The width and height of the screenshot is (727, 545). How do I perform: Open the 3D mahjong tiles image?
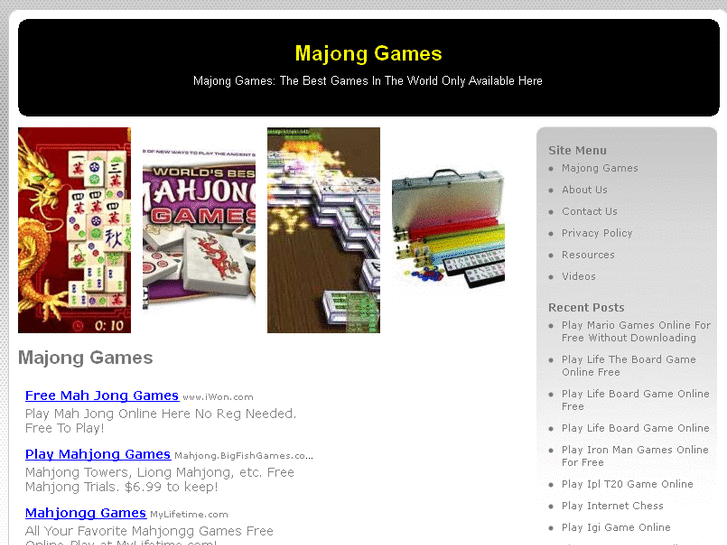(x=324, y=230)
